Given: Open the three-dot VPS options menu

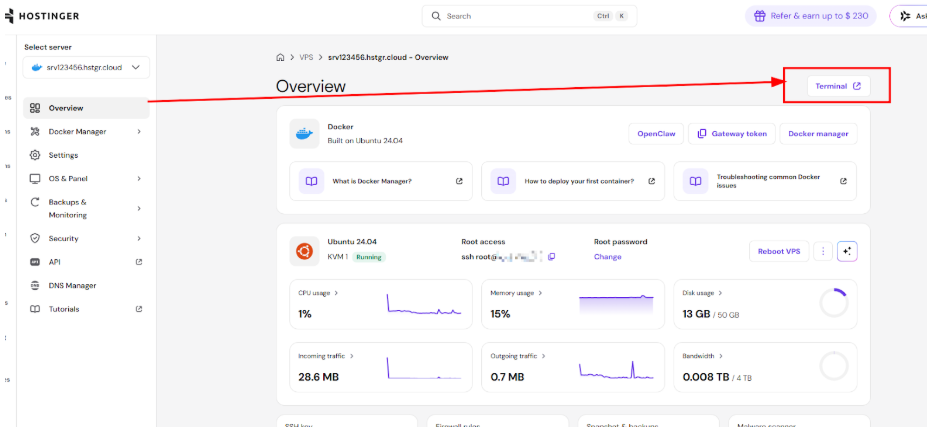Looking at the screenshot, I should coord(823,251).
